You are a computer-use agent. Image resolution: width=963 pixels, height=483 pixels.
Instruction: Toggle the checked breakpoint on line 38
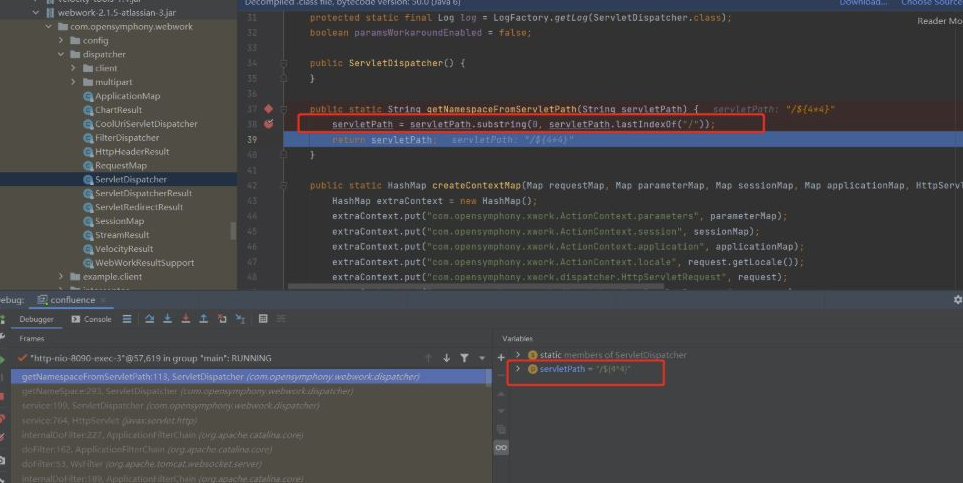click(x=268, y=124)
